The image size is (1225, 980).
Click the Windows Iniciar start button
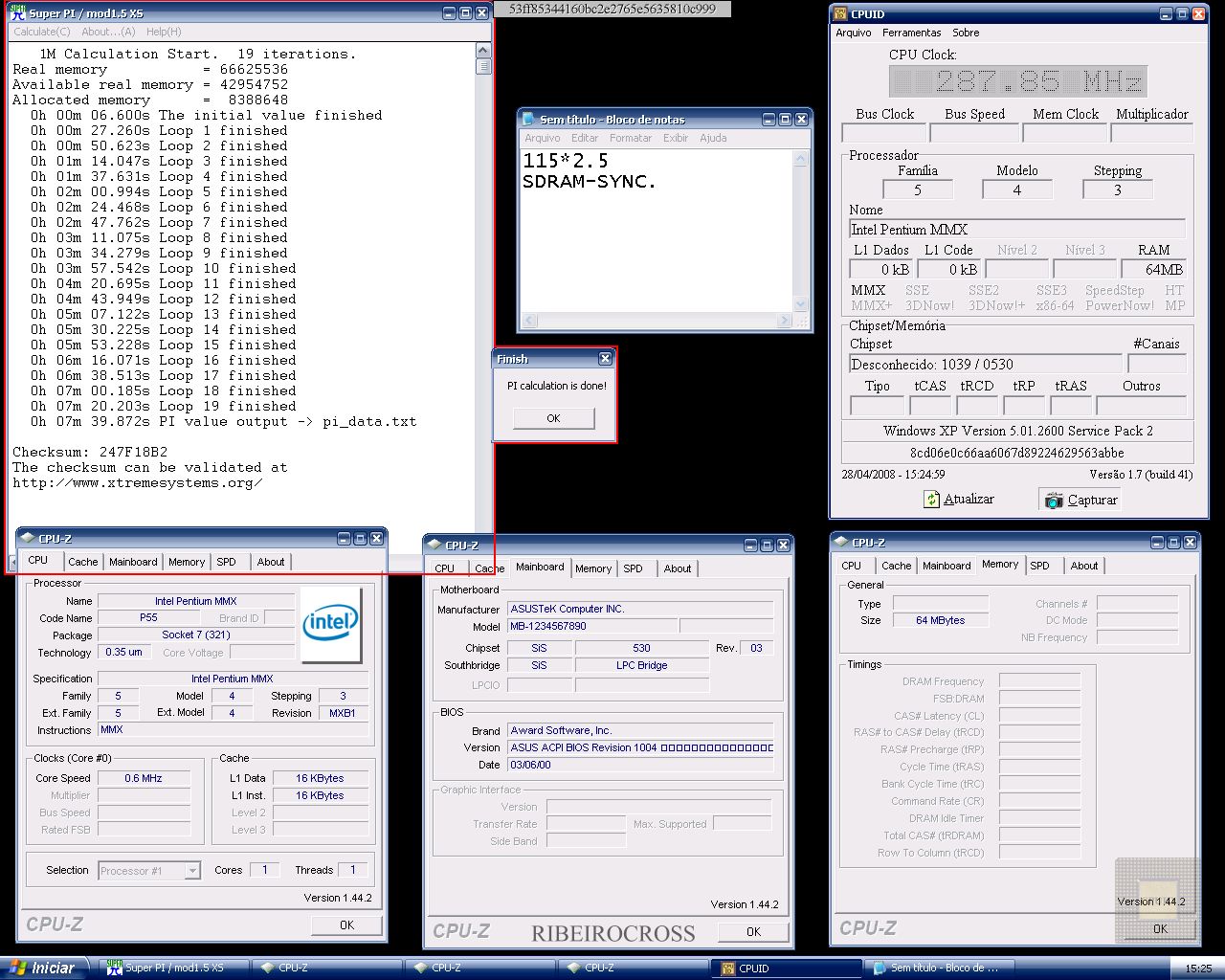(x=44, y=968)
